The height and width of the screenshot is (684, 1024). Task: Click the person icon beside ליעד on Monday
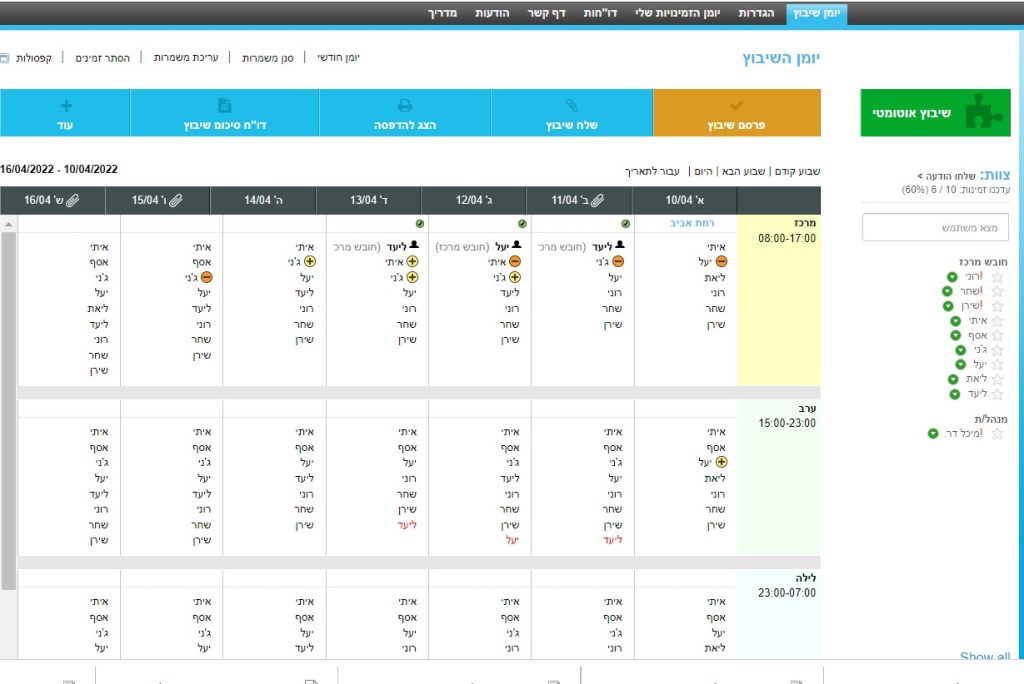pyautogui.click(x=620, y=245)
